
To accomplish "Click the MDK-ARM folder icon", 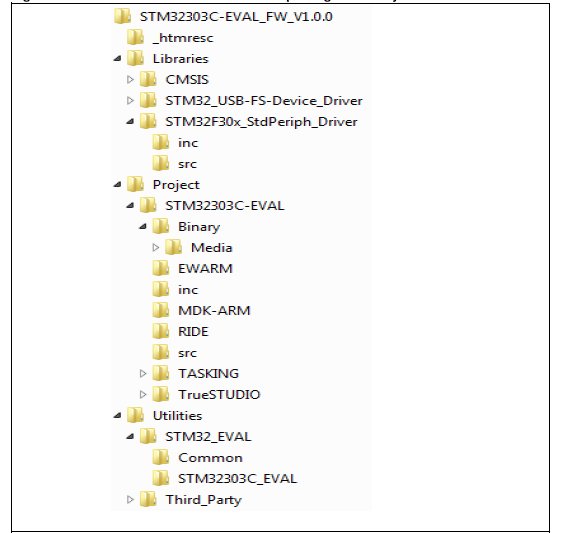I will coord(161,310).
